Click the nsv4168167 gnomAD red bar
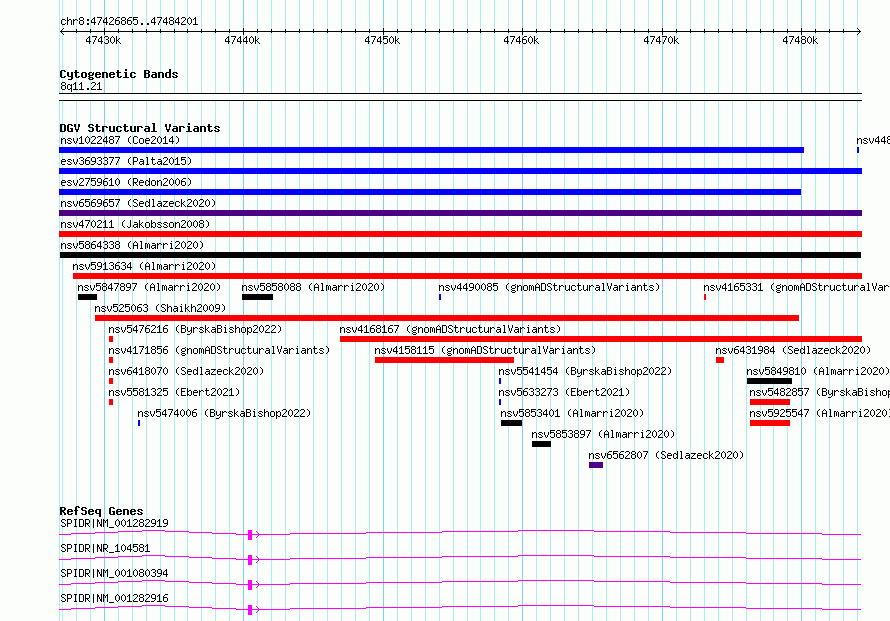 pos(601,339)
